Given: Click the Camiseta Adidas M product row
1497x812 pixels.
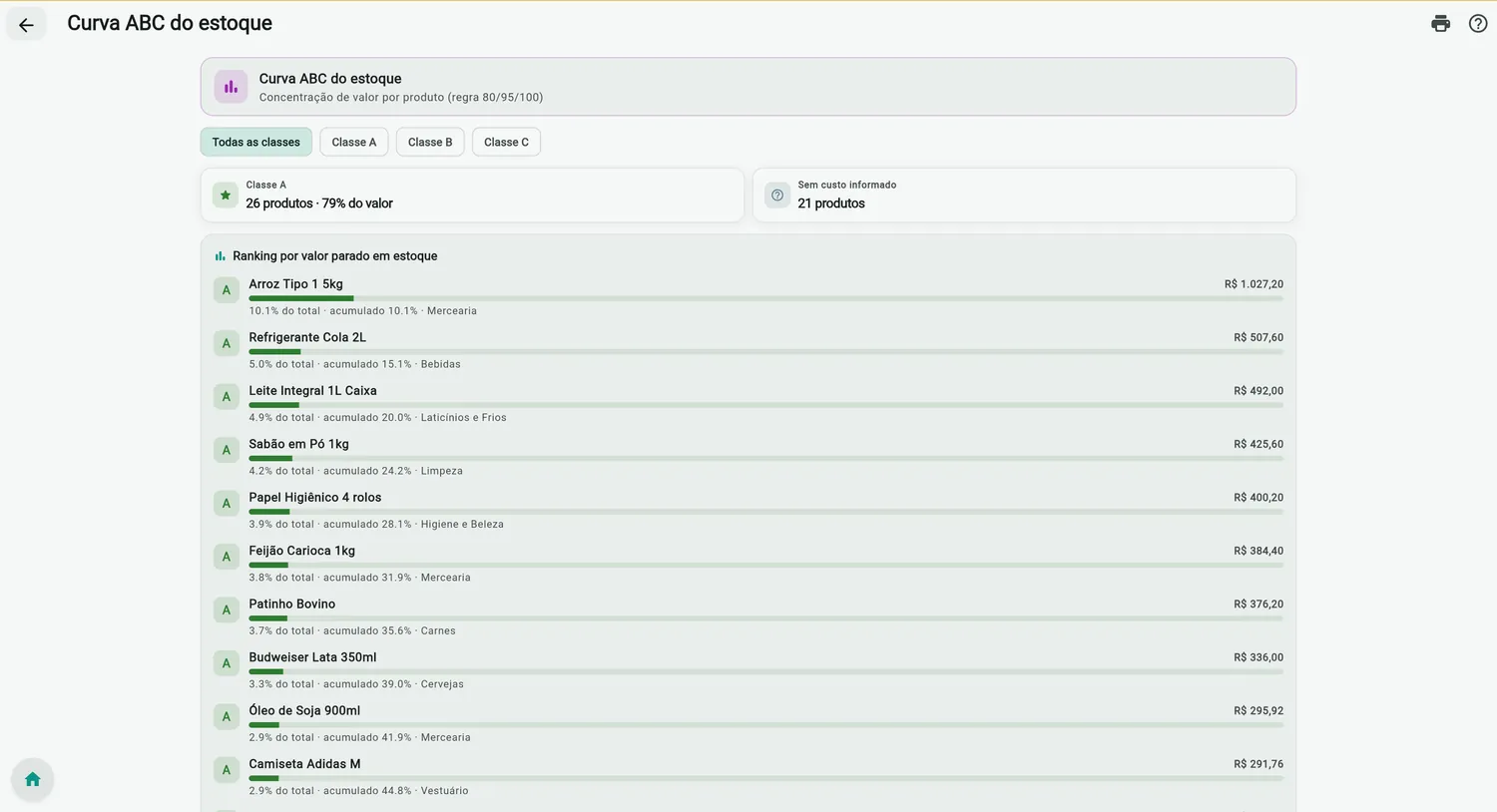Looking at the screenshot, I should click(748, 776).
